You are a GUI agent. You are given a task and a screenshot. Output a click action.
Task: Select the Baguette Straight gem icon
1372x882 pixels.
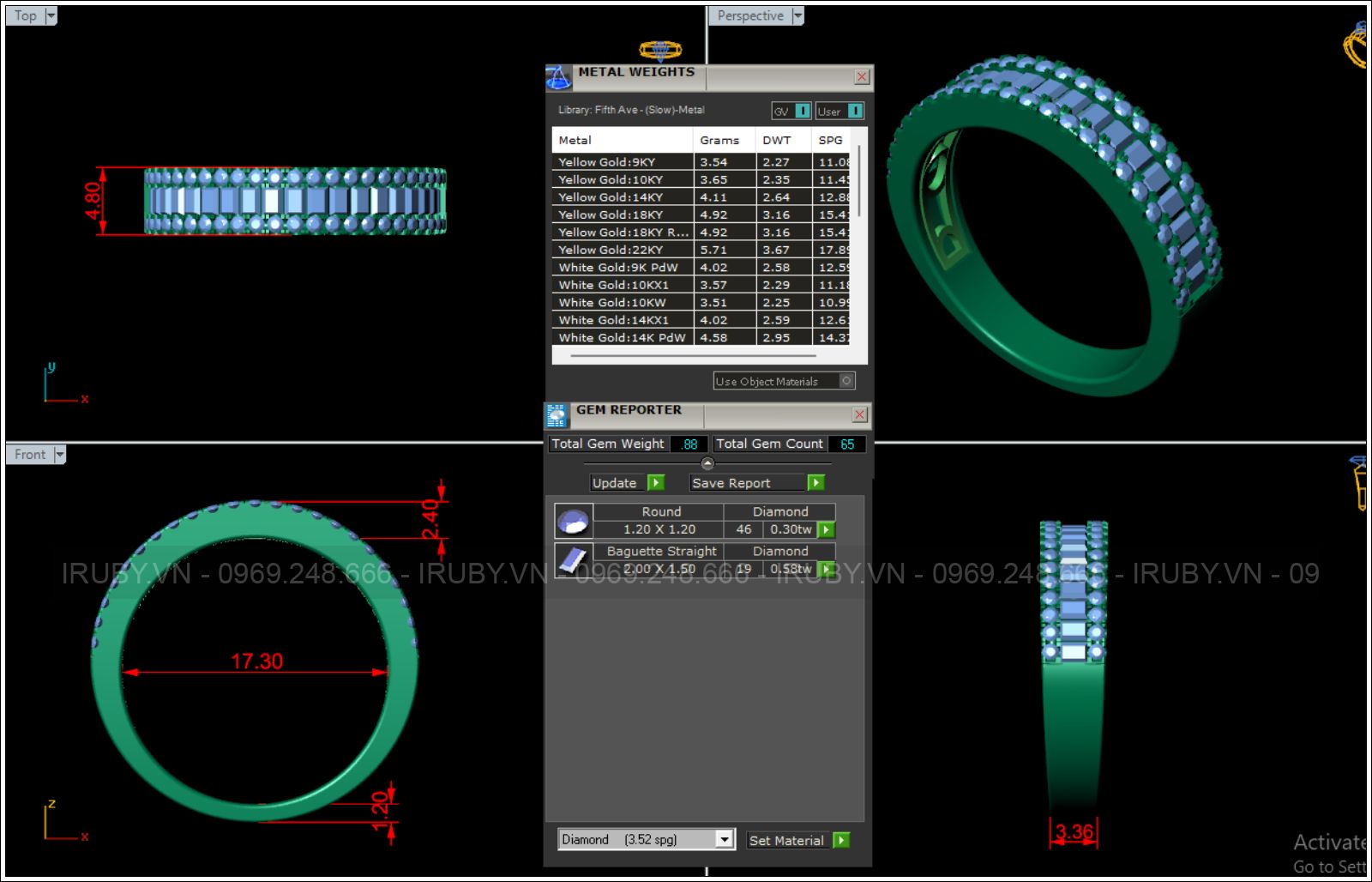tap(572, 560)
